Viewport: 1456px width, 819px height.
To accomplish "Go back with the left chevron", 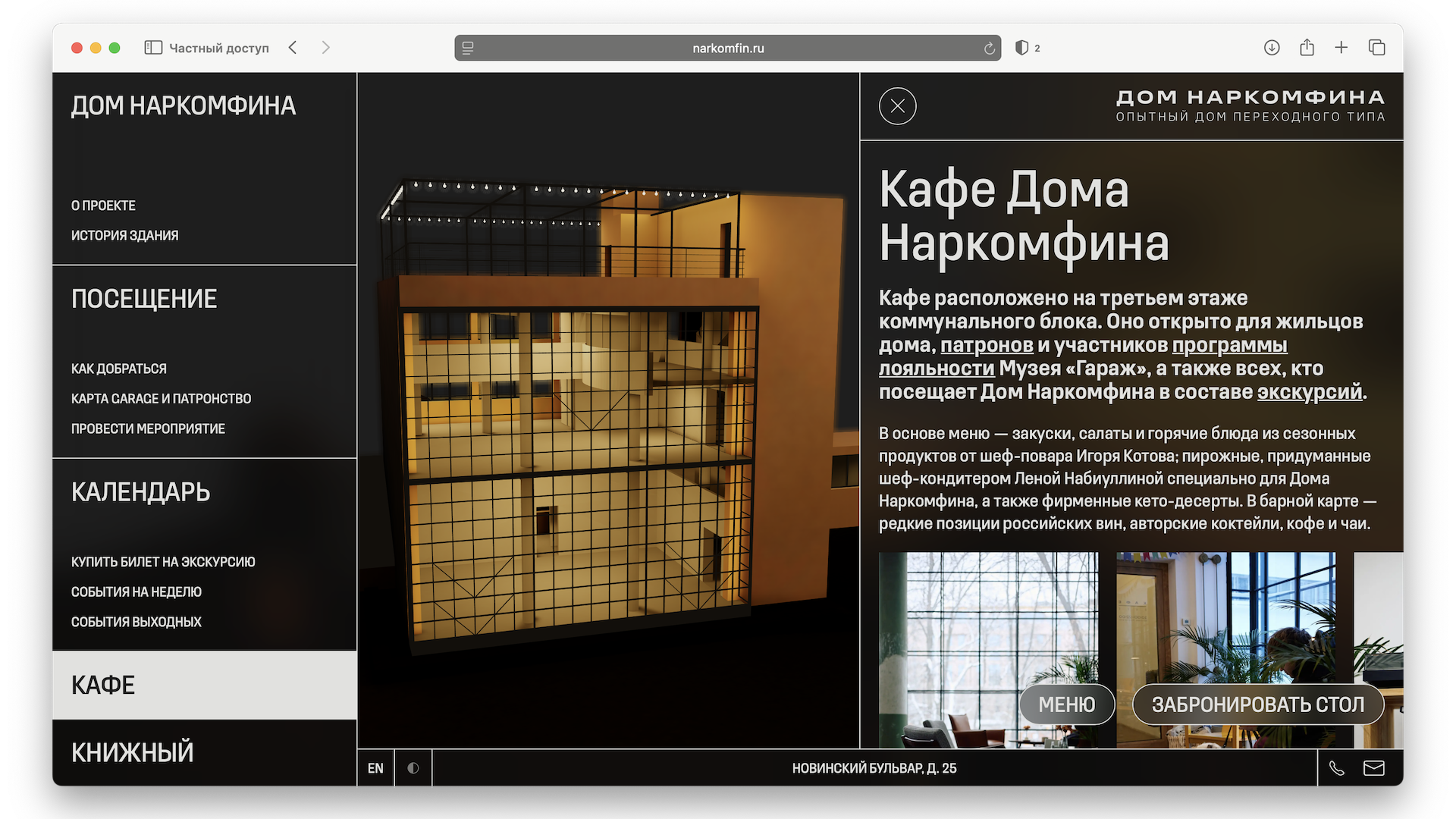I will (x=293, y=48).
